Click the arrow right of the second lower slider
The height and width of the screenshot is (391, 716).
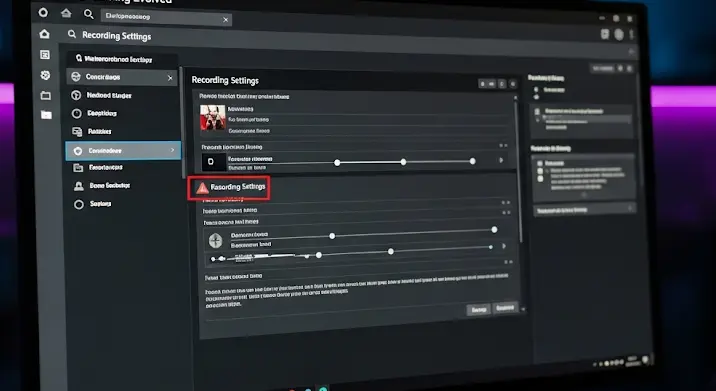point(504,246)
